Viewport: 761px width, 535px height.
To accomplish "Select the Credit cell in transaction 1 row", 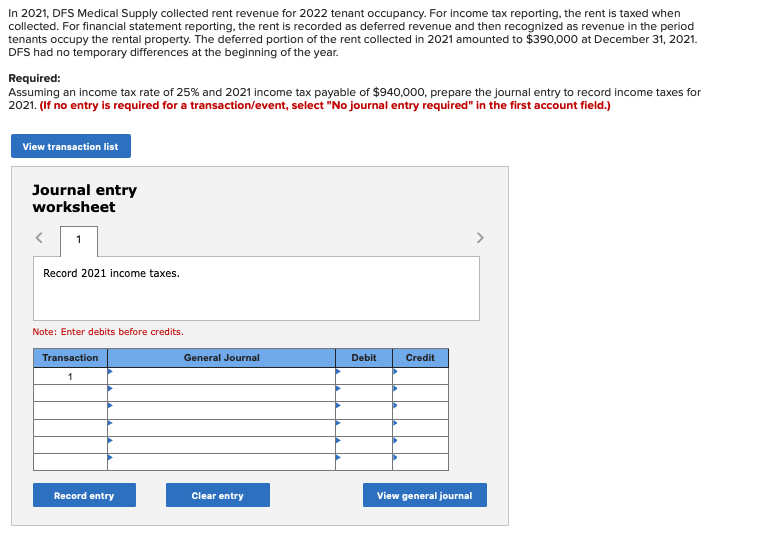I will pos(420,376).
